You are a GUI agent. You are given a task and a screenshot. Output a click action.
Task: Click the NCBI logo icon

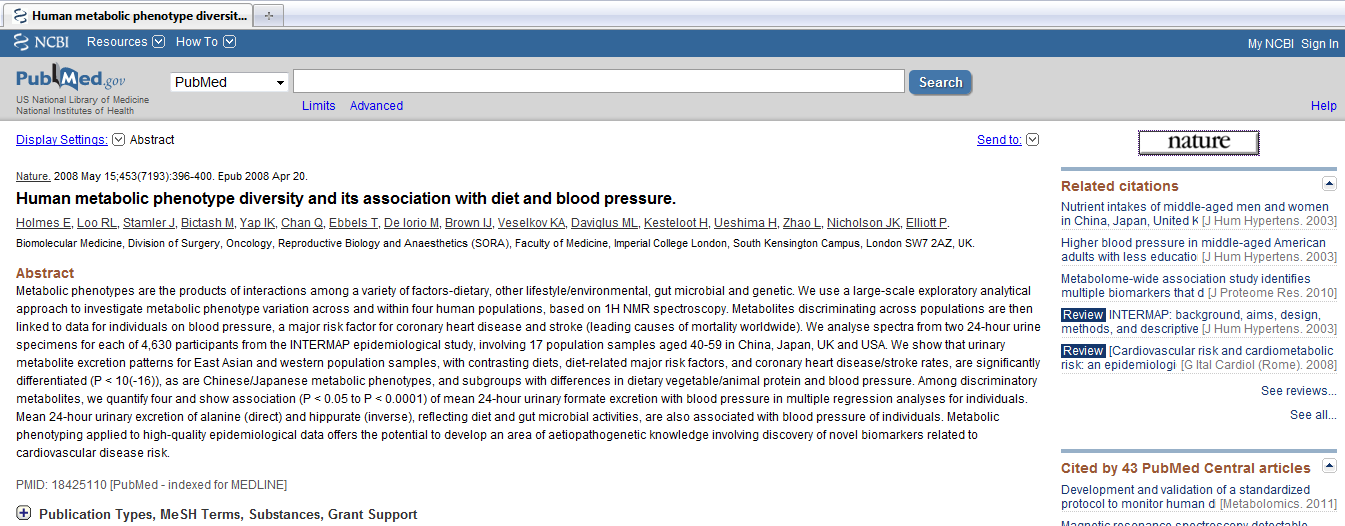(41, 42)
